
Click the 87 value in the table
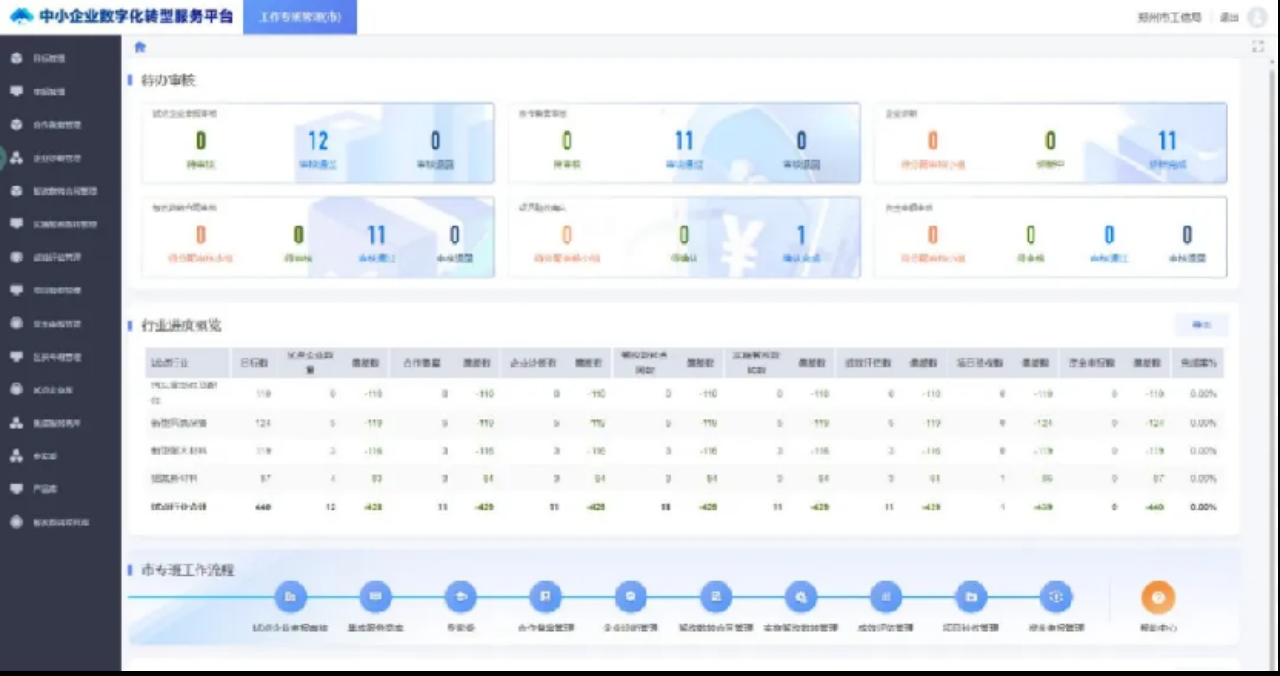click(x=265, y=479)
